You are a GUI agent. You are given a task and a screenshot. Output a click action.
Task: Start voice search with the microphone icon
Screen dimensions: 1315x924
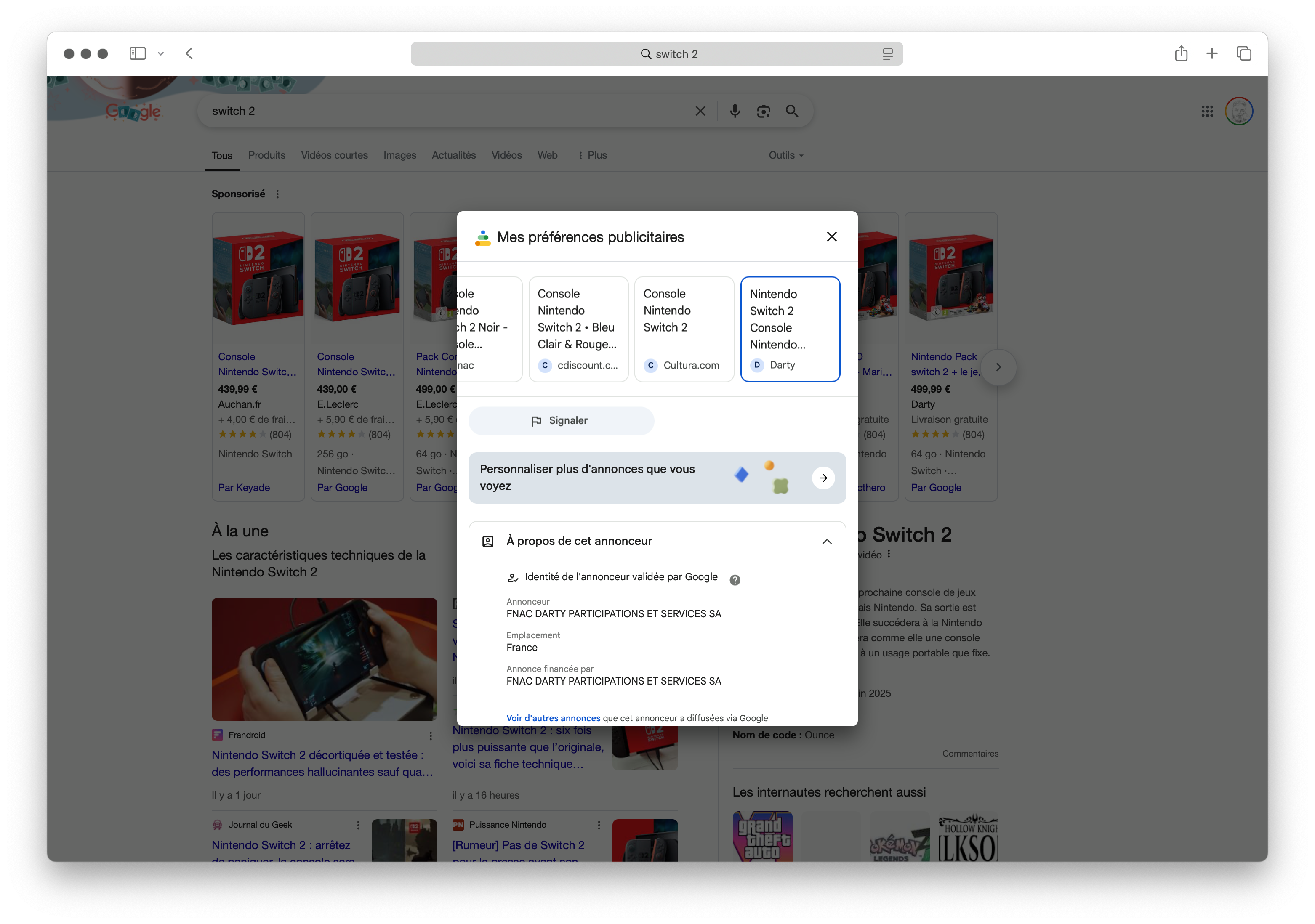tap(735, 111)
